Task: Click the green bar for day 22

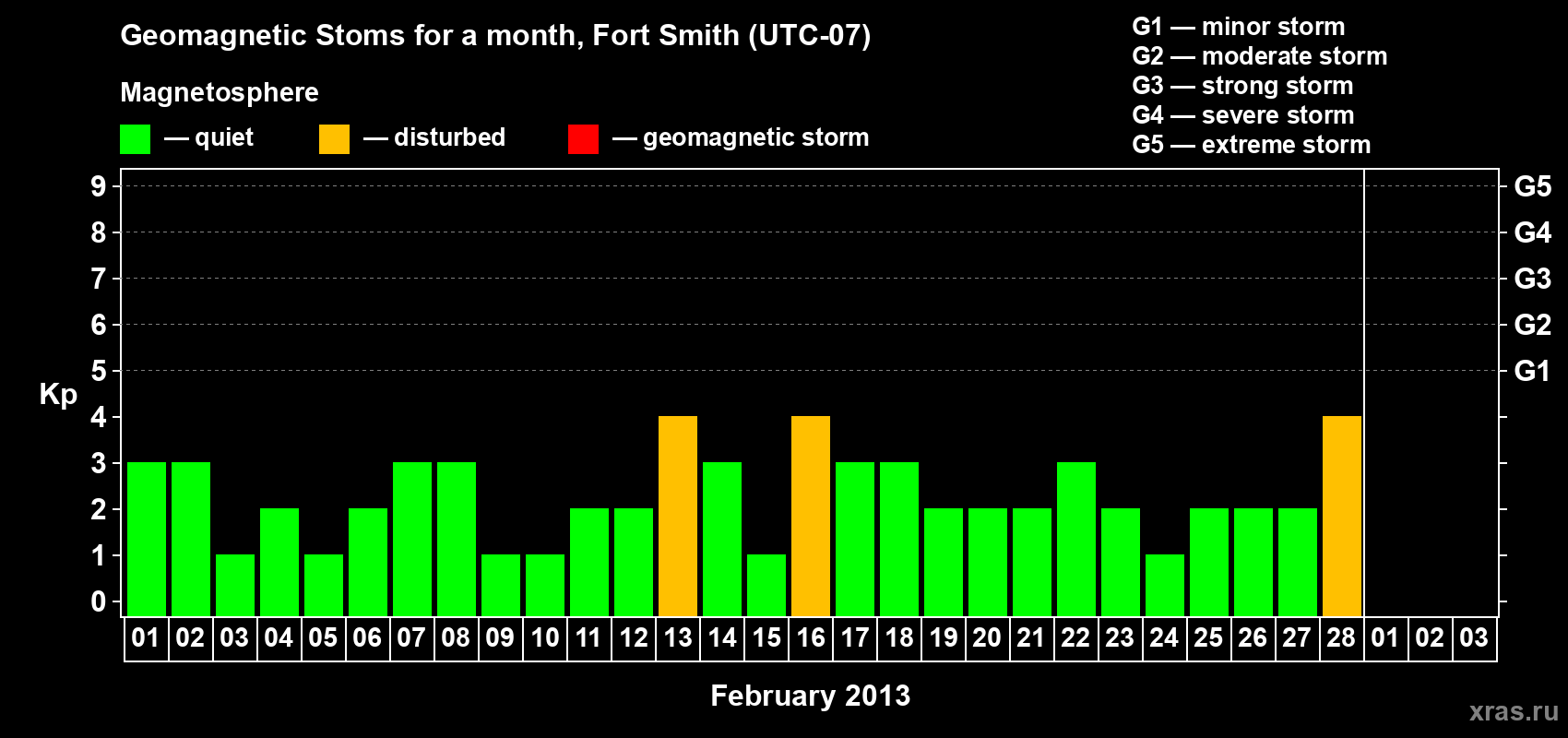Action: (1076, 540)
